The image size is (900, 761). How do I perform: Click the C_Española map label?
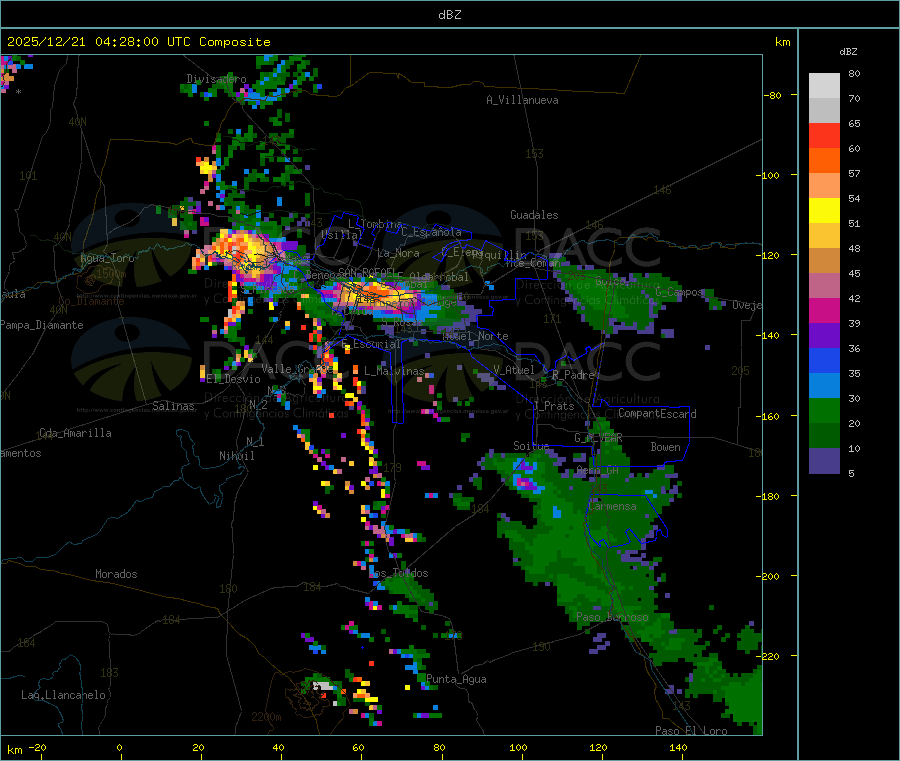pos(431,232)
